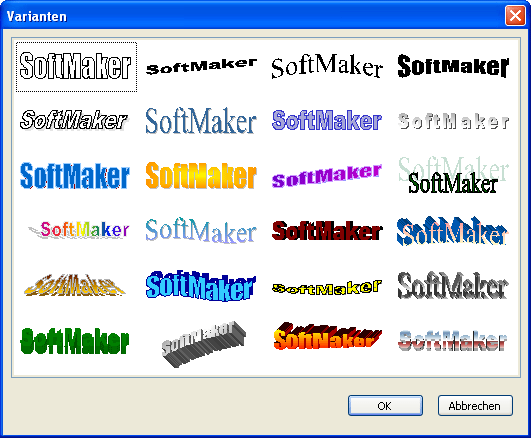Select the cyan arched SoftMaker variant
Viewport: 531px width, 438px height.
[x=200, y=286]
